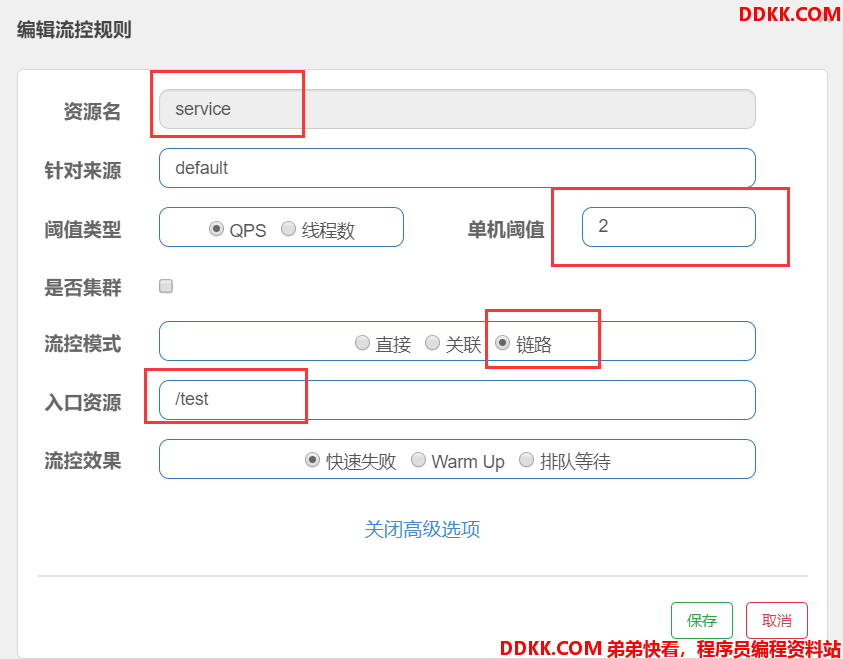Click the 针对来源 label
The image size is (843, 659).
(83, 171)
